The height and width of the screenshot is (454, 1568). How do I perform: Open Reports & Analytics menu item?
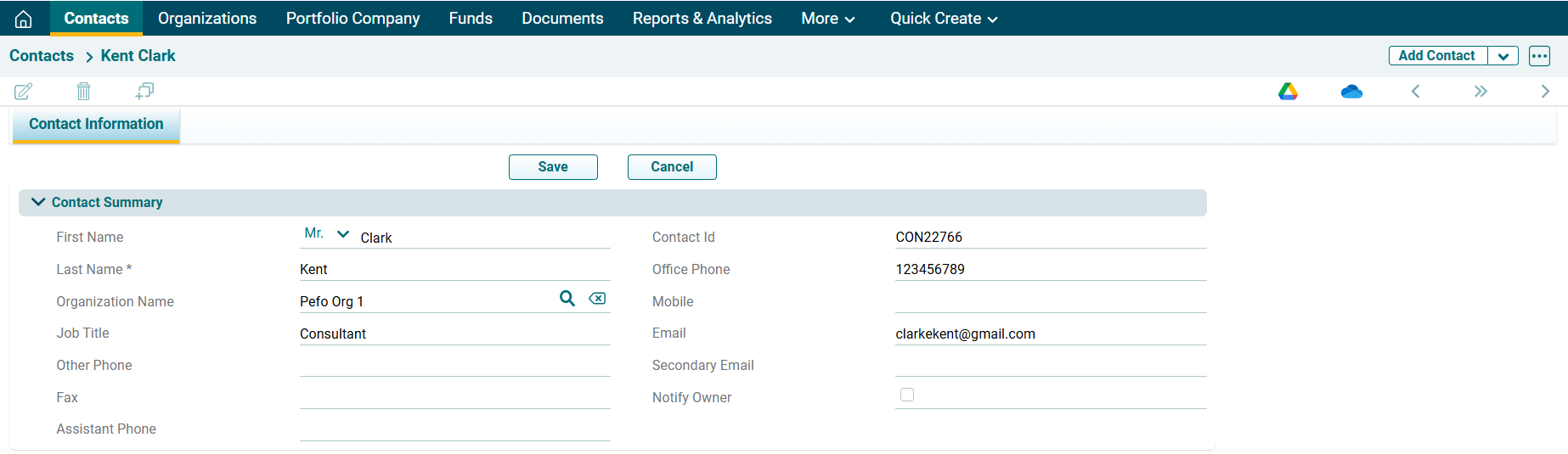(x=702, y=19)
